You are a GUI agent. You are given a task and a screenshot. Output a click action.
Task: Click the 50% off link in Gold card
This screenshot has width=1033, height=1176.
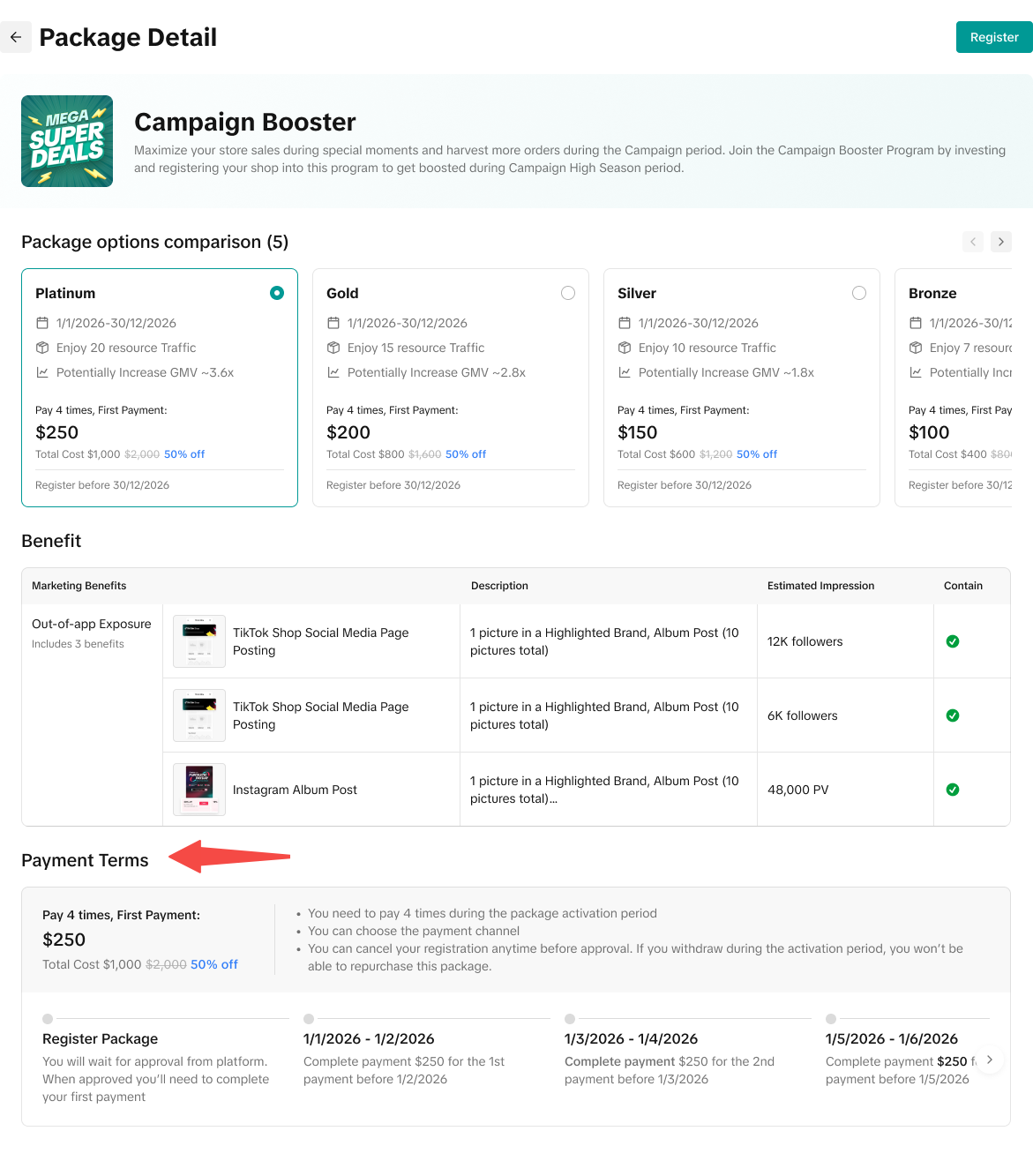pos(466,454)
